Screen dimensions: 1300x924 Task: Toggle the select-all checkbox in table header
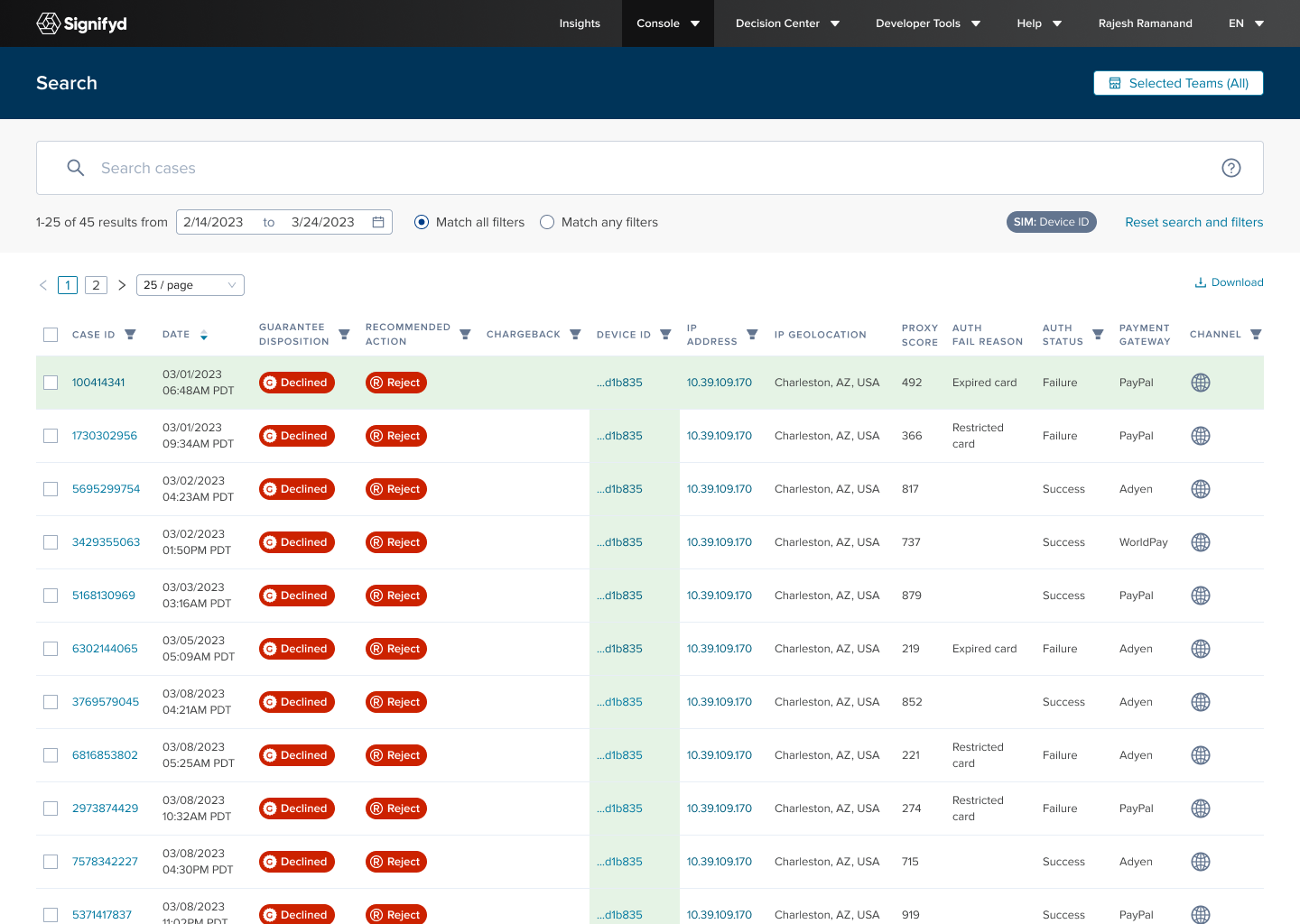coord(51,335)
